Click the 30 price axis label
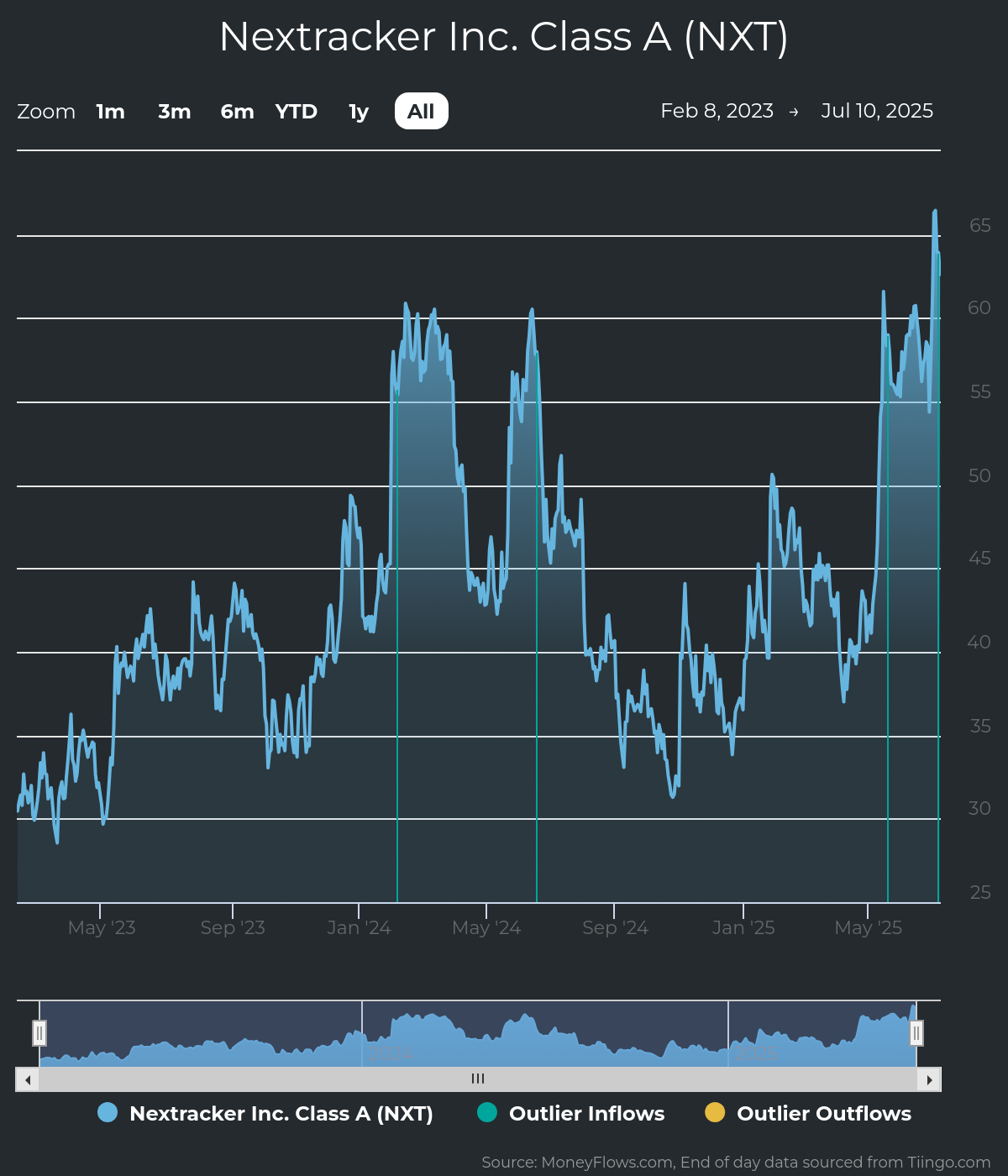This screenshot has height=1176, width=1008. tap(979, 808)
